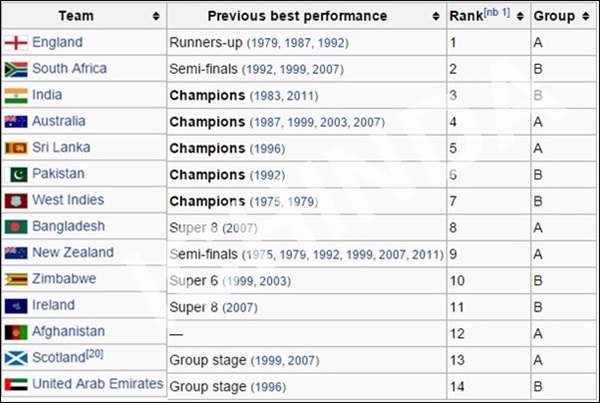Open the Zimbabwe team link

(x=64, y=279)
